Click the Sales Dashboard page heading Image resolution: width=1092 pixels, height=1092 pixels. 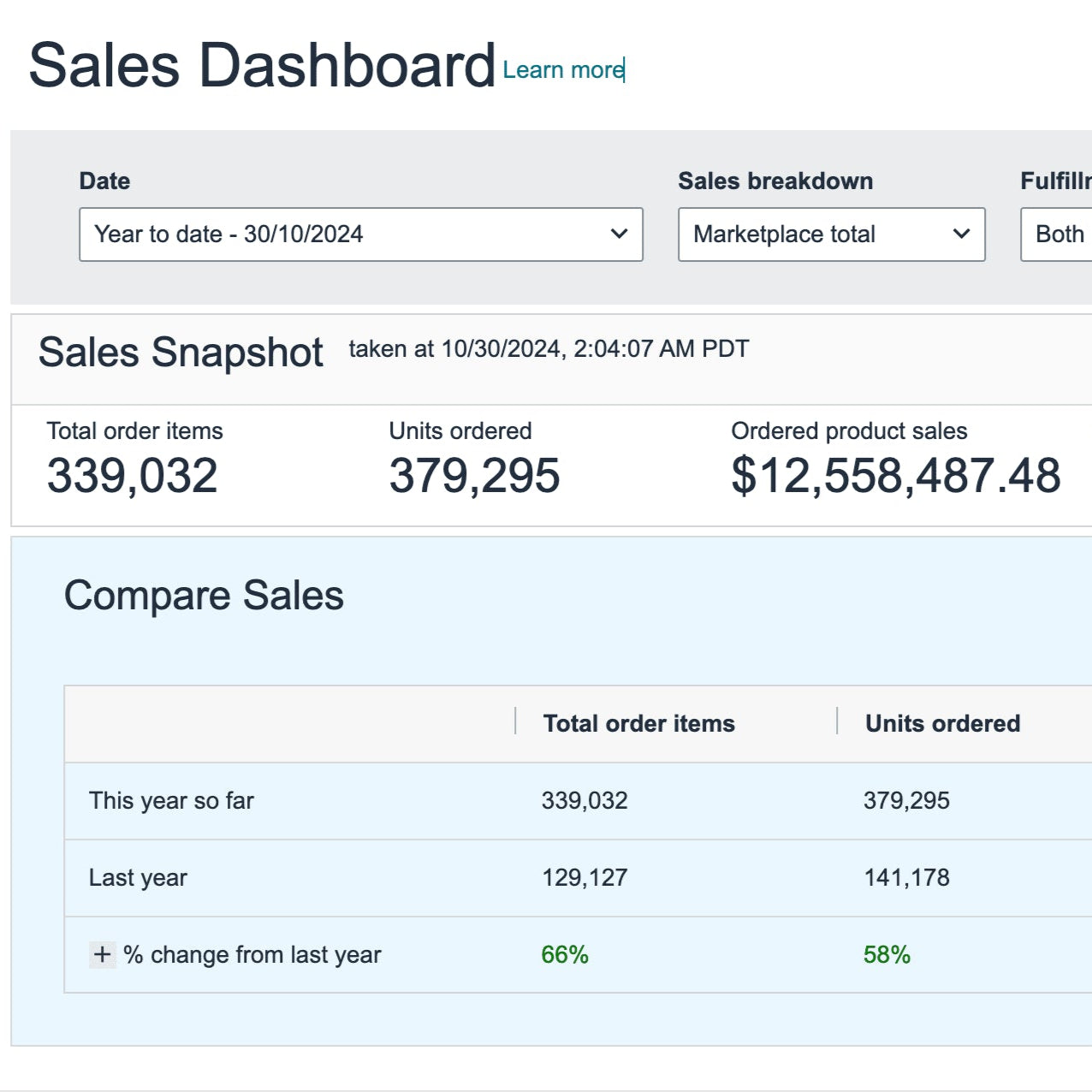(x=262, y=66)
